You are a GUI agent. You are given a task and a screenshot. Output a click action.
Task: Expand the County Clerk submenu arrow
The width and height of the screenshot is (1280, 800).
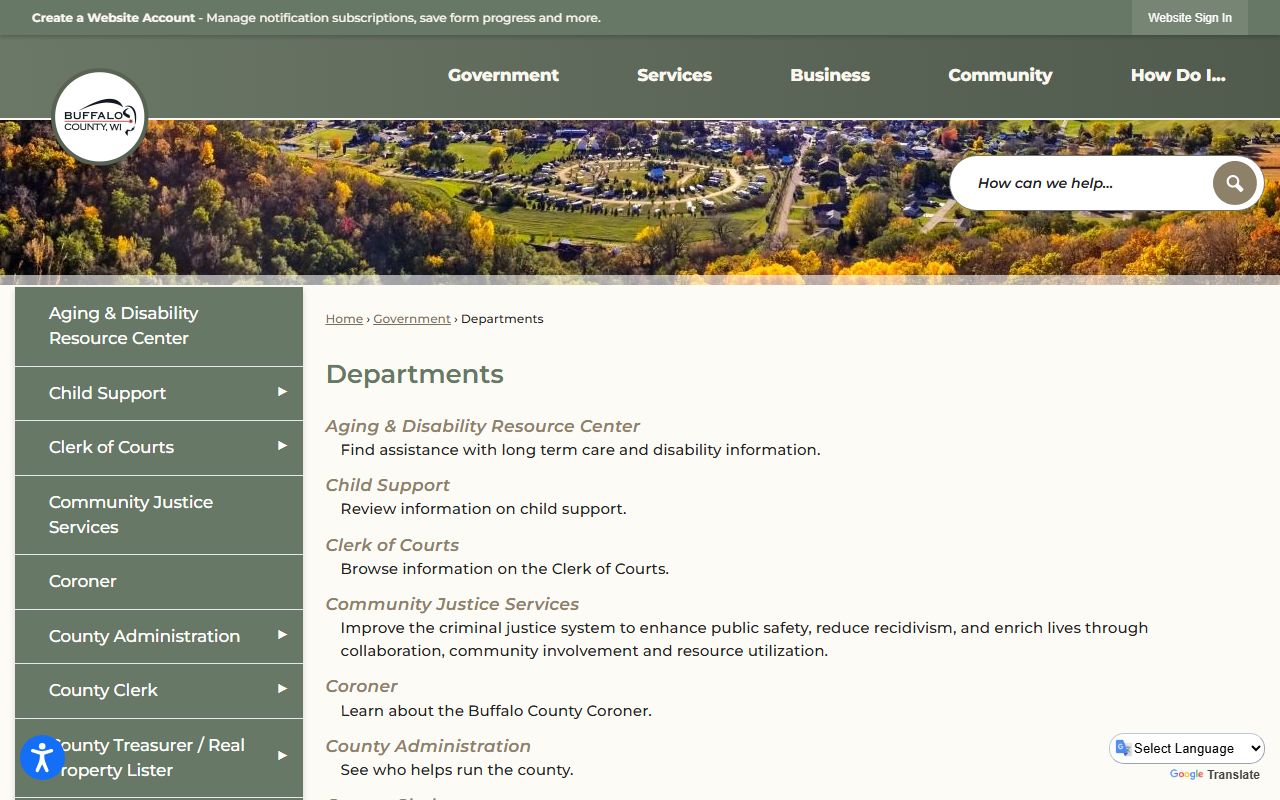pos(282,689)
